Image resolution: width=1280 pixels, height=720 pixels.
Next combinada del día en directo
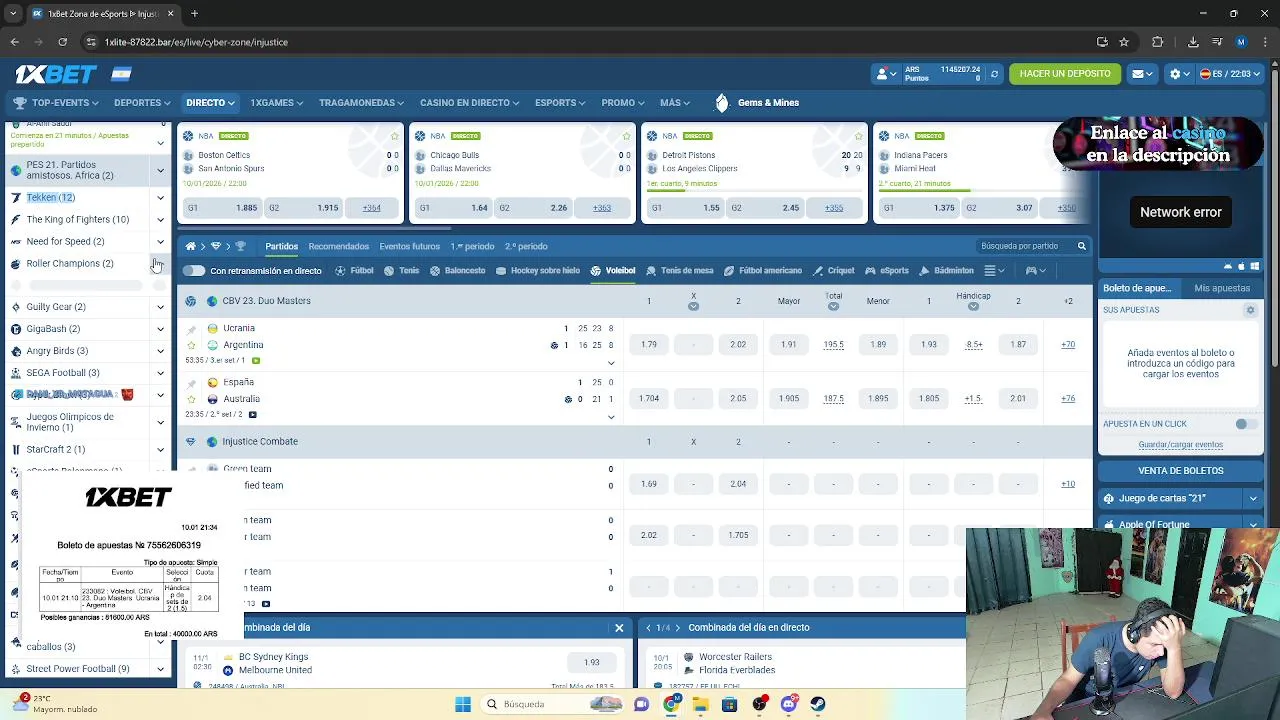(x=678, y=628)
